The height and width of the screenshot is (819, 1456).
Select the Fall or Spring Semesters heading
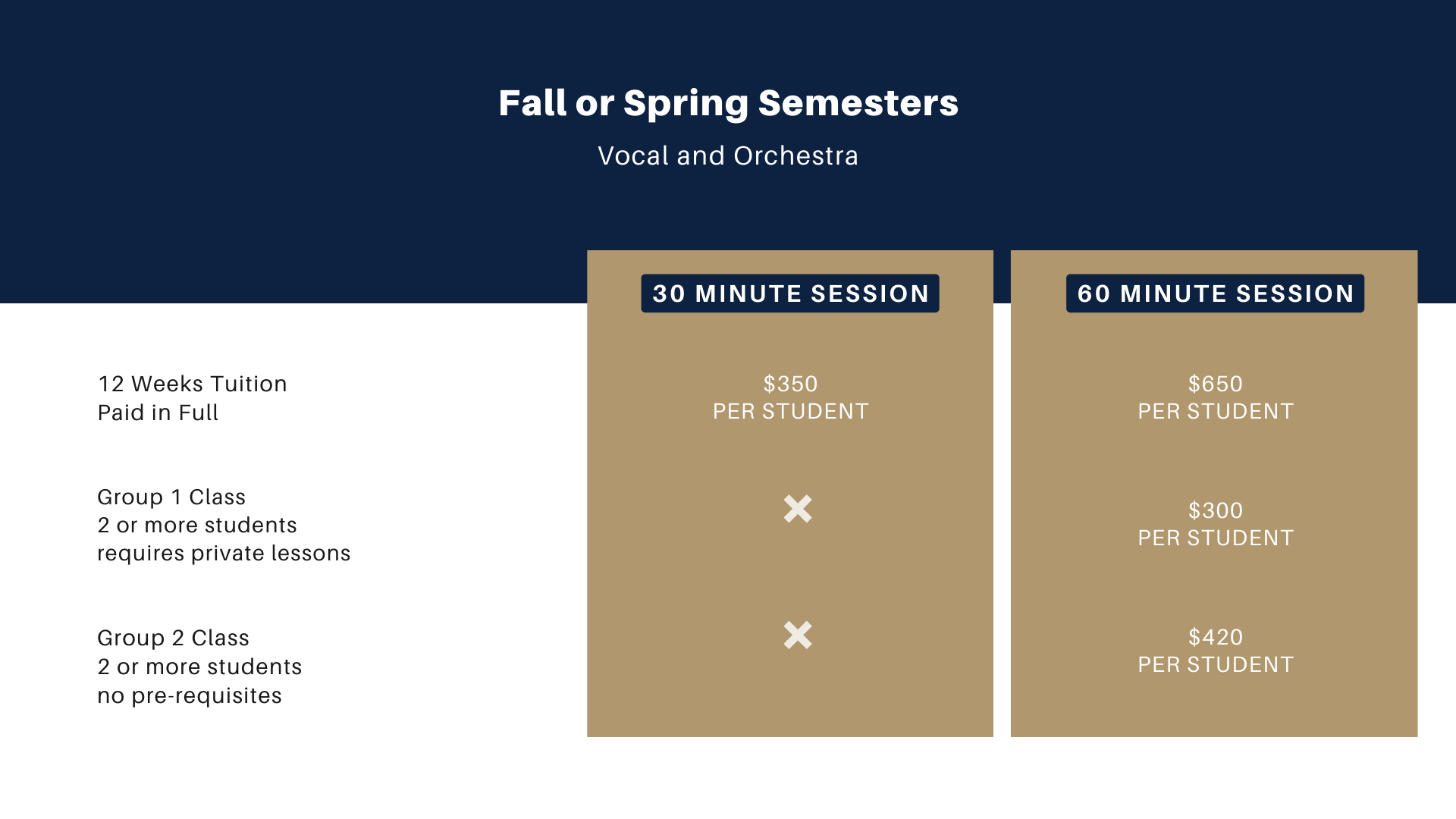(728, 104)
